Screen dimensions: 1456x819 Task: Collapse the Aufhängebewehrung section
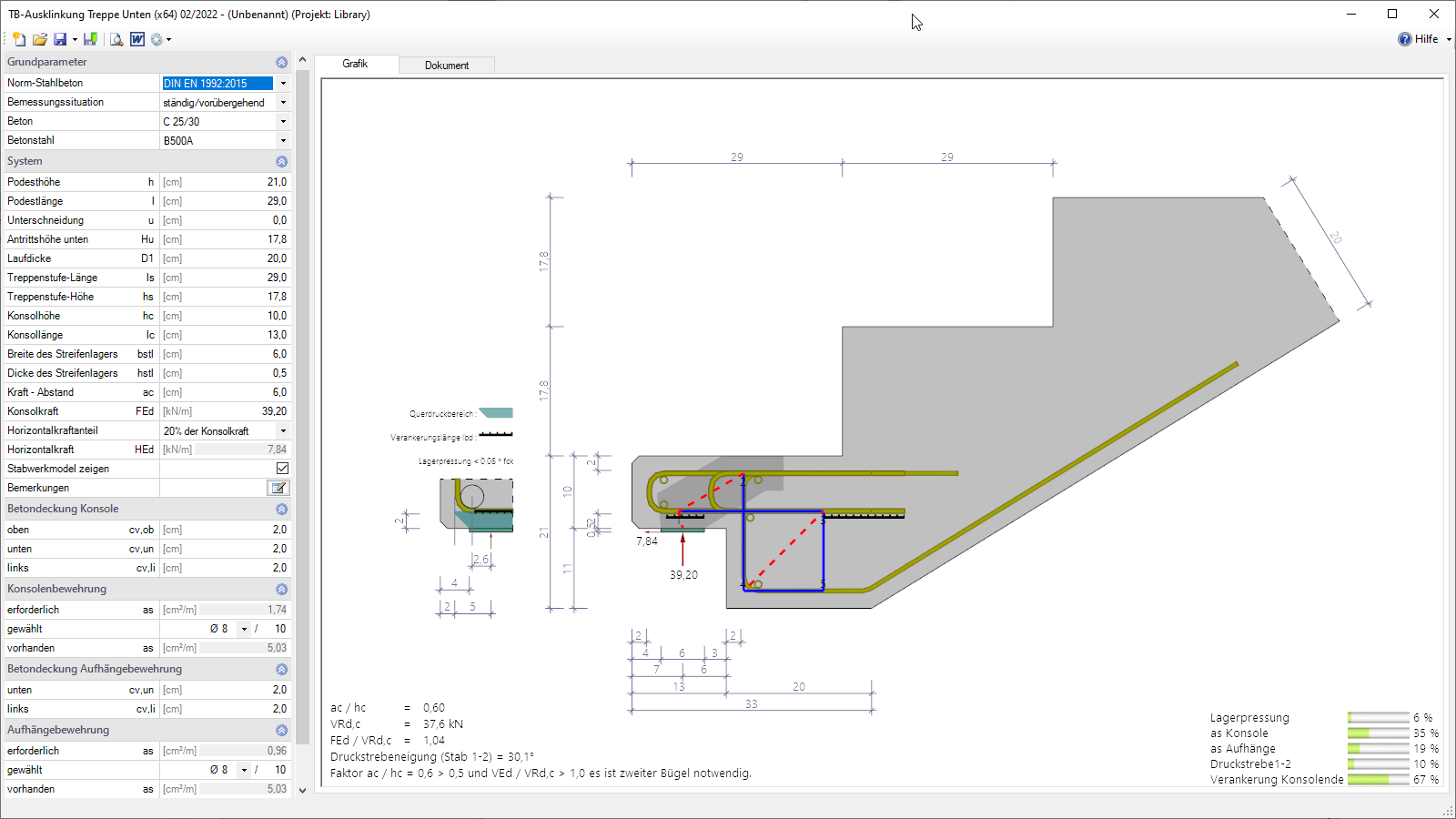281,730
